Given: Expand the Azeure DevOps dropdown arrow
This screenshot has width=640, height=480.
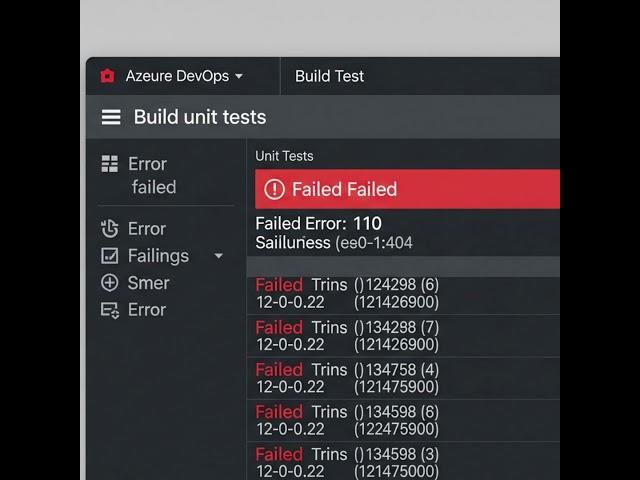Looking at the screenshot, I should click(x=239, y=77).
